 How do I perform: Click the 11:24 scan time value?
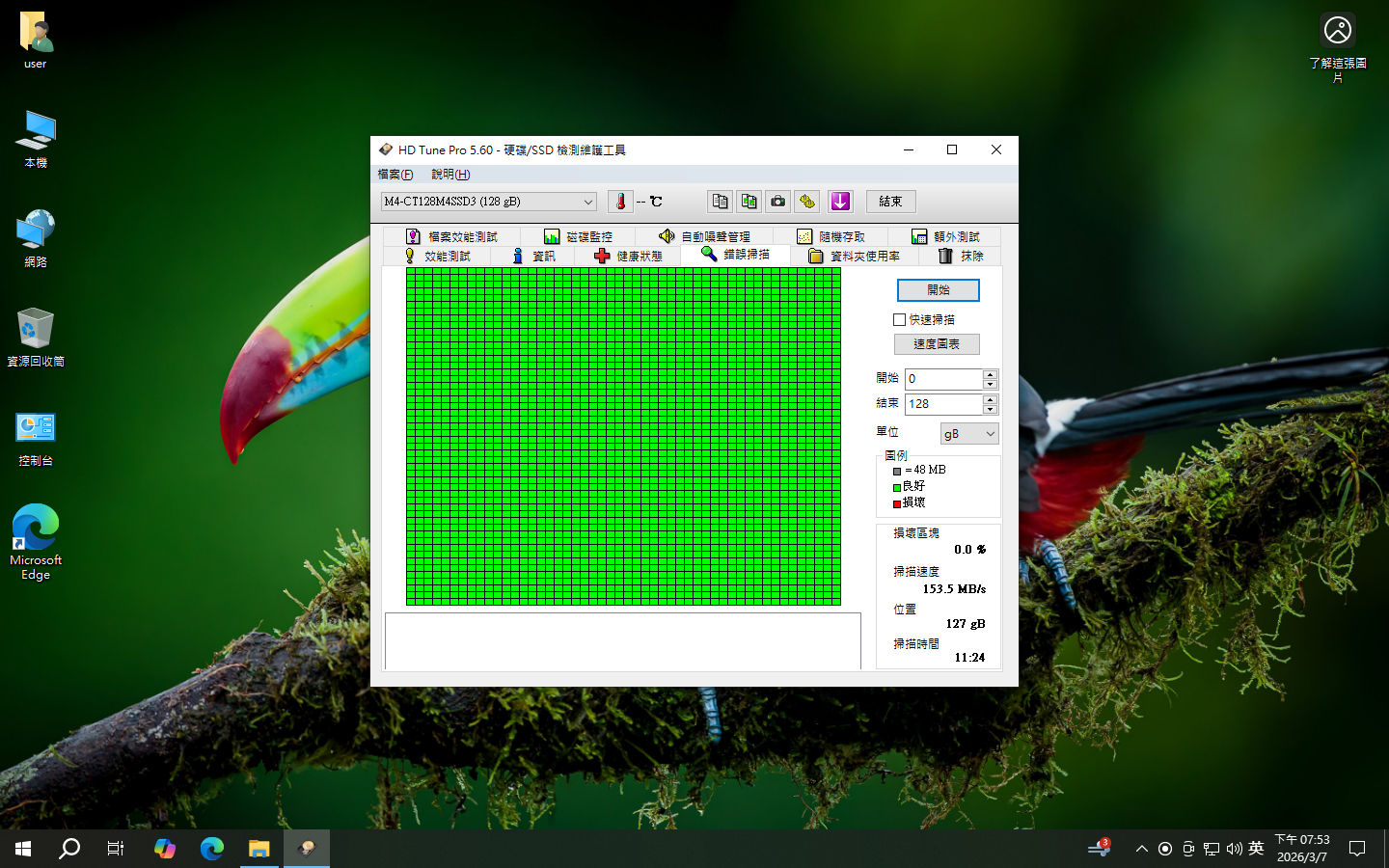coord(969,657)
